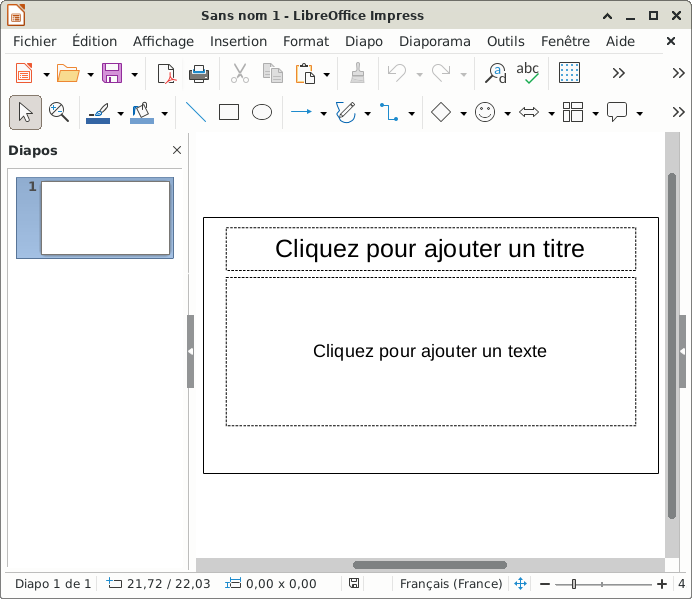
Task: Select the Line with arrow tool
Action: (301, 112)
